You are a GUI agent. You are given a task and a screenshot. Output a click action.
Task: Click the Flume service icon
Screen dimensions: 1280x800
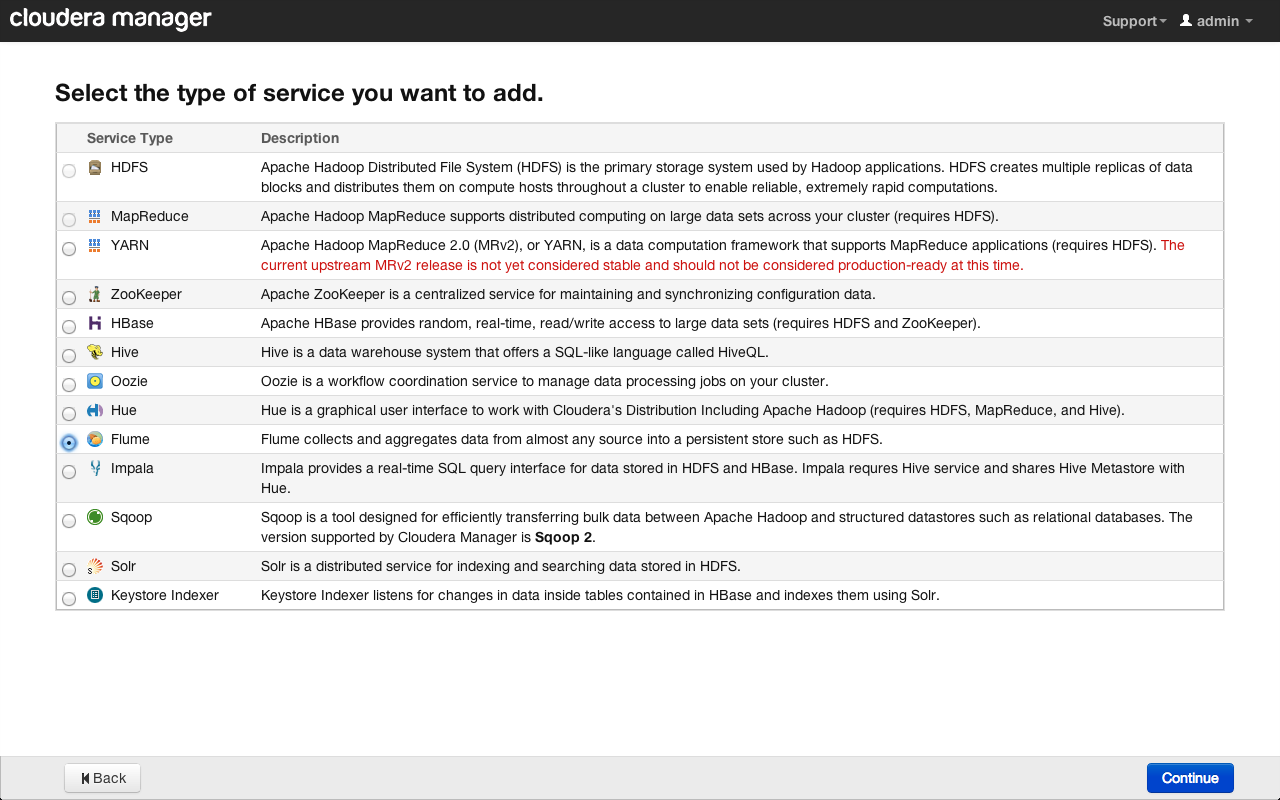click(95, 439)
